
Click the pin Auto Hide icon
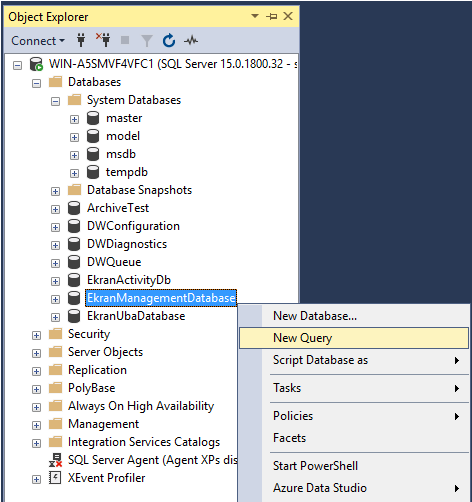[x=272, y=16]
